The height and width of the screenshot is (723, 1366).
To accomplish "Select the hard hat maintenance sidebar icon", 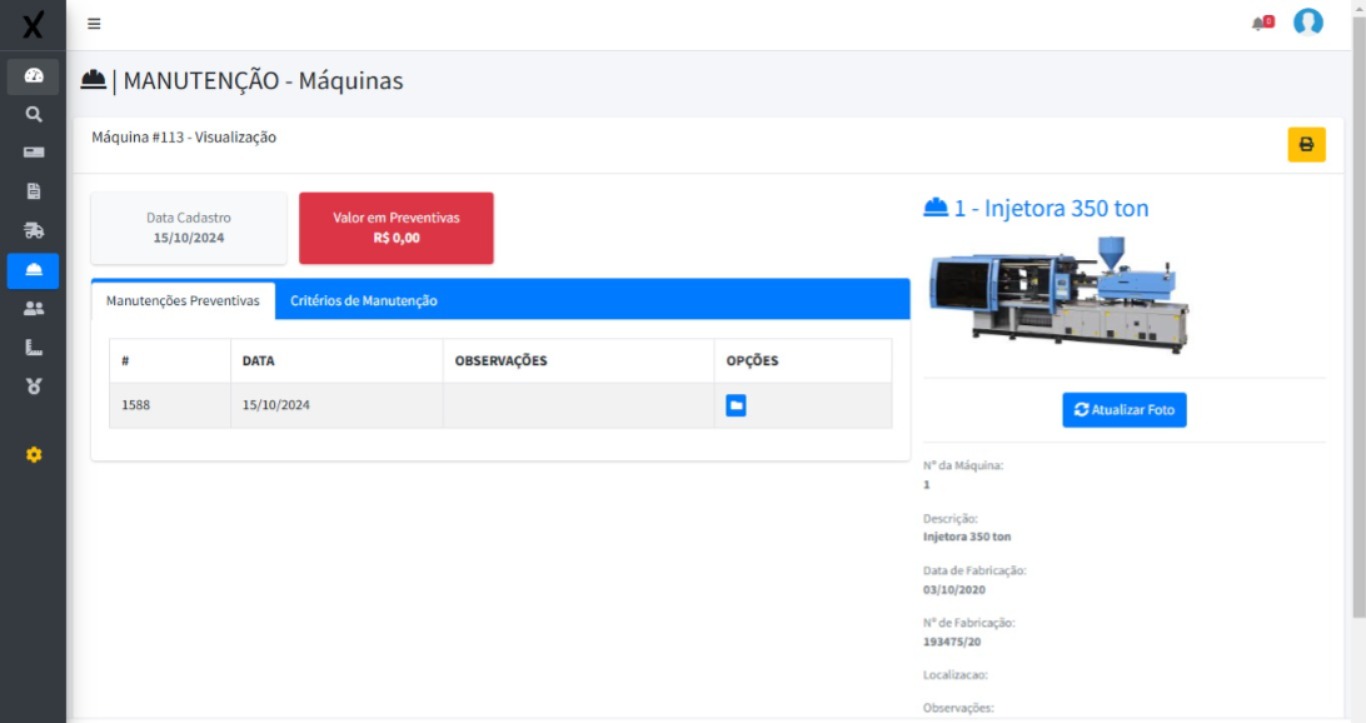I will (33, 270).
